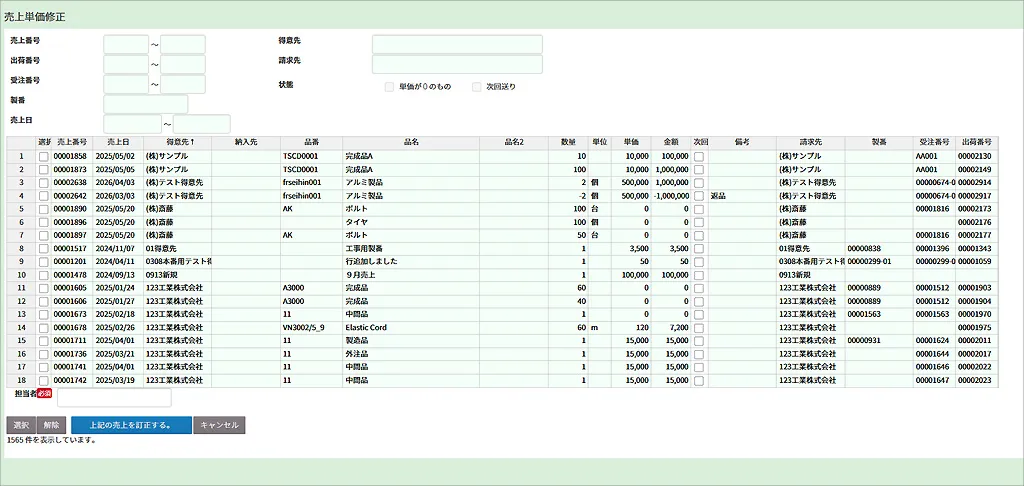This screenshot has width=1024, height=486.
Task: Sort by the 売上番号 column header
Action: 71,142
